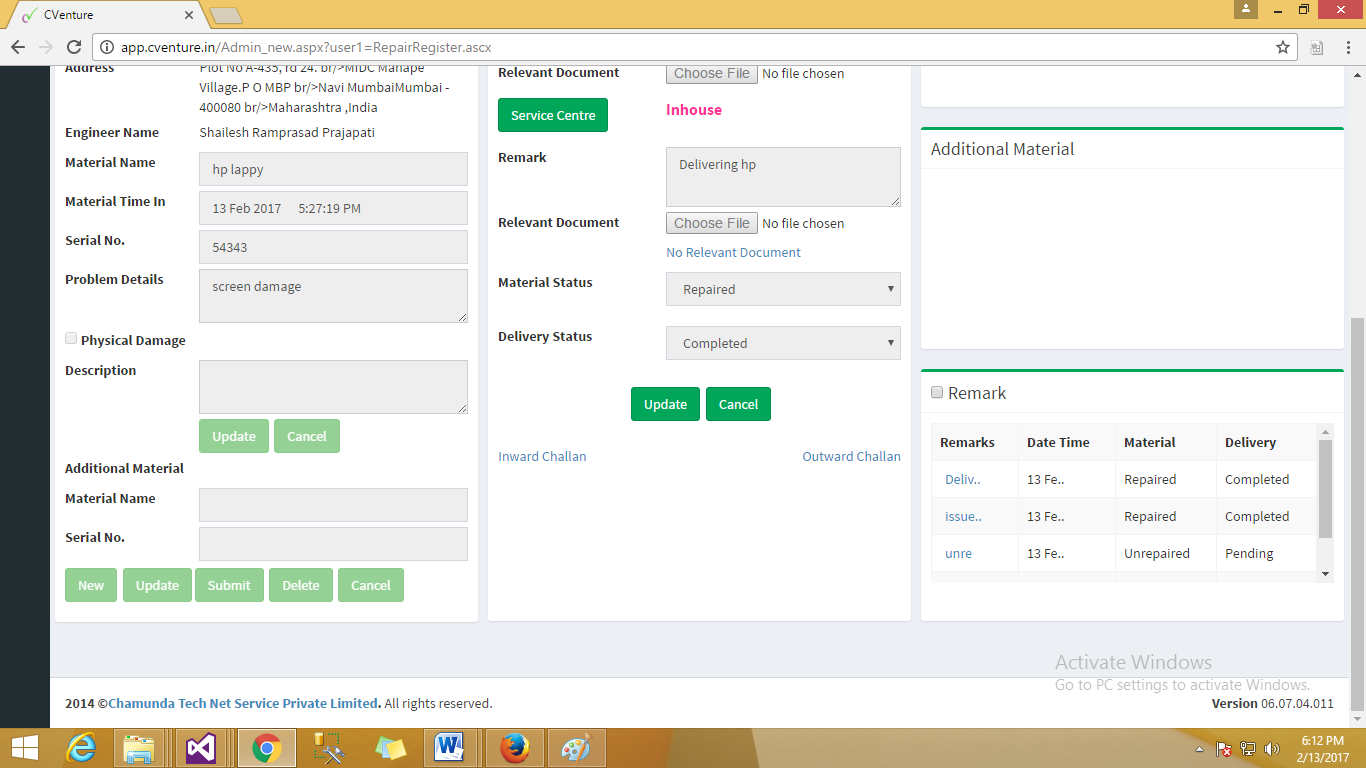Click the browser address bar URL

click(x=306, y=47)
